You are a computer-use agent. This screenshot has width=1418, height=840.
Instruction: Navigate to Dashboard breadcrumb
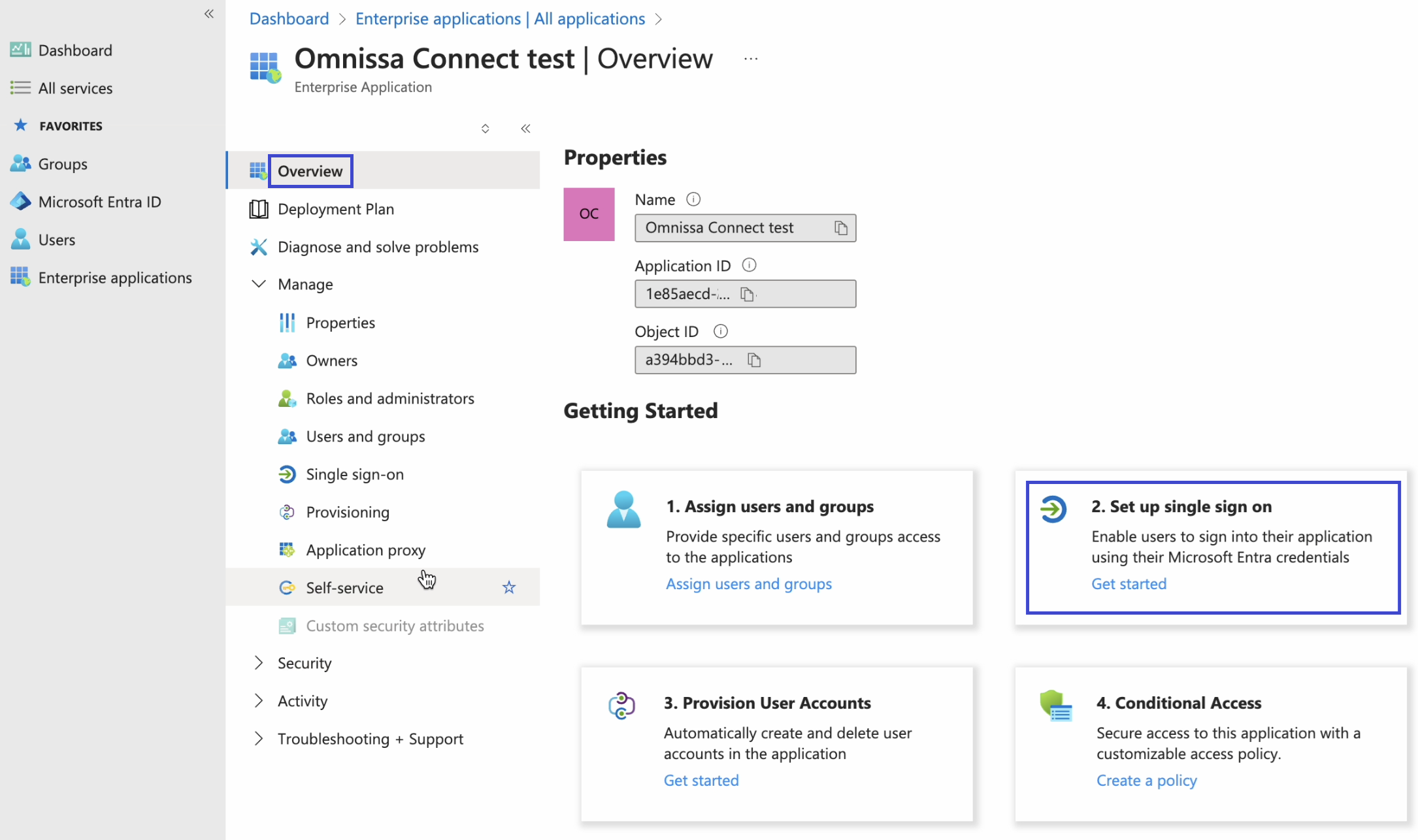point(289,18)
